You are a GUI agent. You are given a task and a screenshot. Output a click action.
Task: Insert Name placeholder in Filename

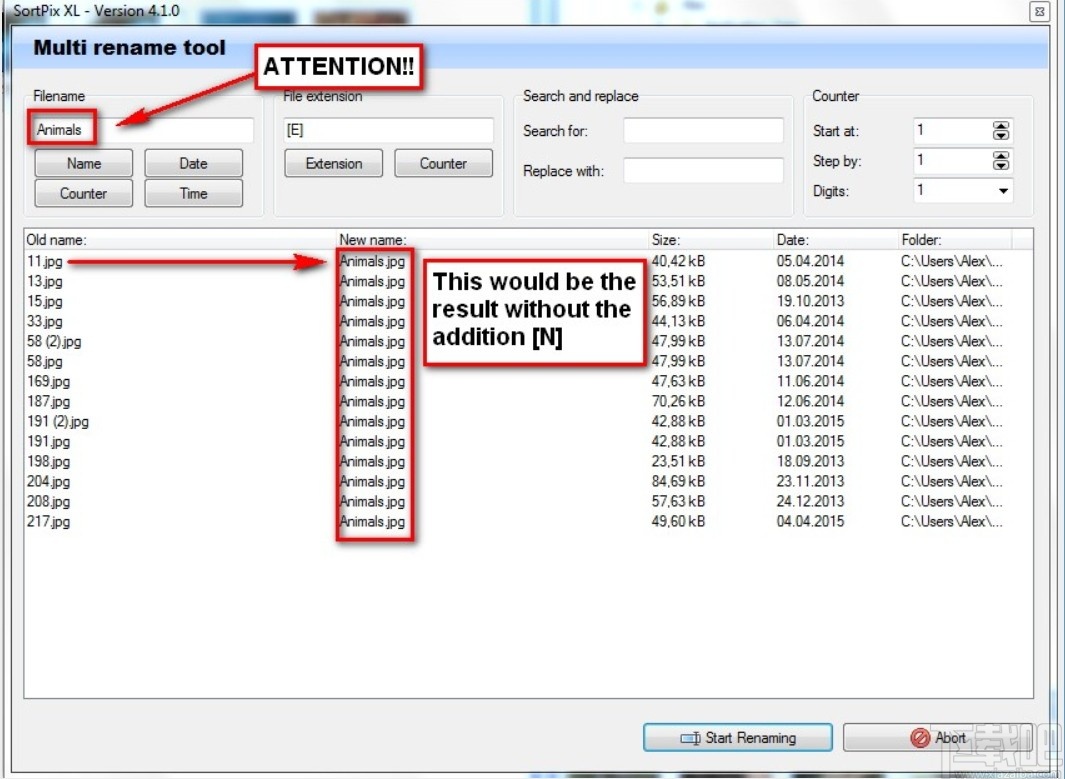[x=84, y=164]
